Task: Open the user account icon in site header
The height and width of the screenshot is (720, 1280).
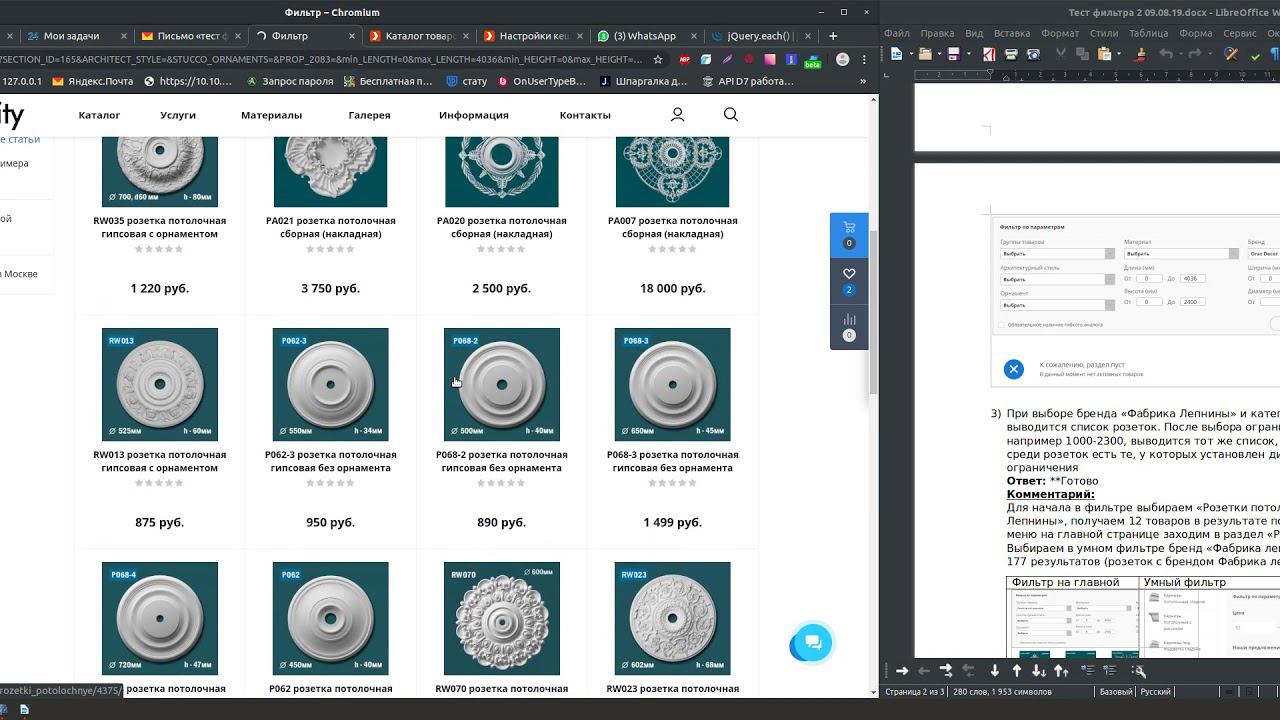Action: click(677, 115)
